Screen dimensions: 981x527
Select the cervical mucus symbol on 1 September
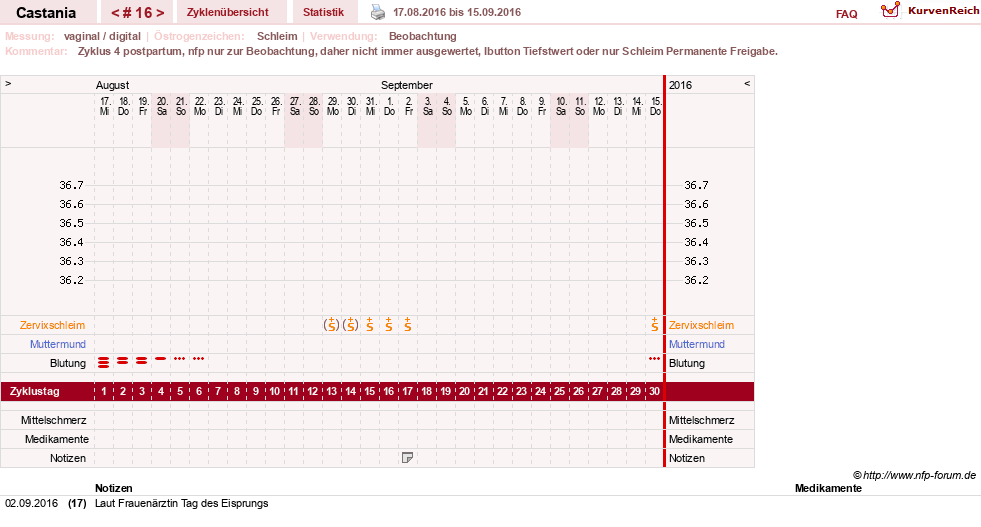pyautogui.click(x=389, y=324)
